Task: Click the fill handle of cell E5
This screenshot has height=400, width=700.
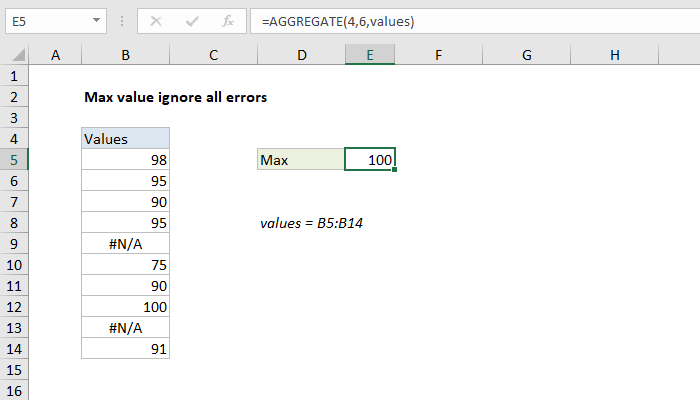Action: pos(395,170)
